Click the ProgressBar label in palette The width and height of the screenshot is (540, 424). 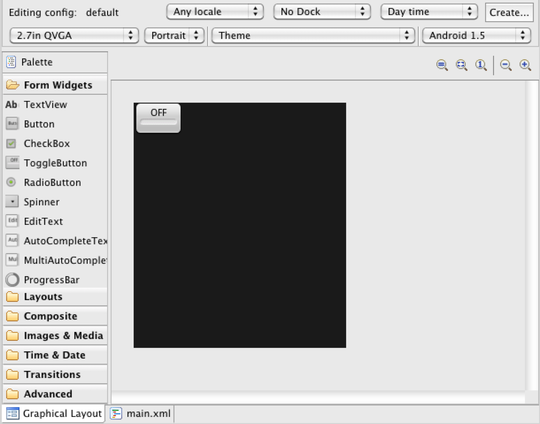pos(52,280)
